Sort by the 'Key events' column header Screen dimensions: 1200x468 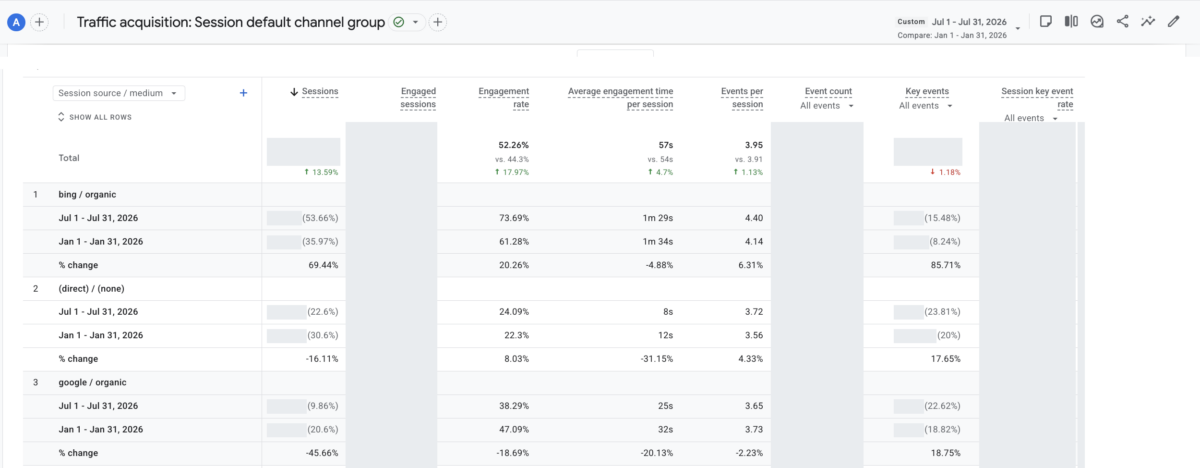926,92
